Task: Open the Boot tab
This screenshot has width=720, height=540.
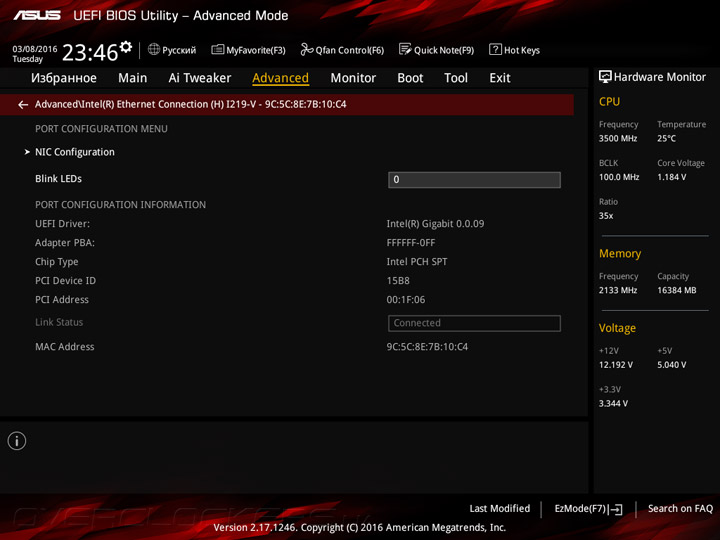Action: pyautogui.click(x=410, y=78)
